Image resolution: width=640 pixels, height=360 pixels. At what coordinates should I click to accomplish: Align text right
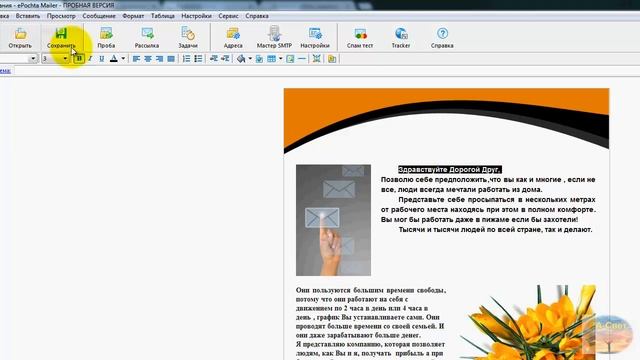coord(159,59)
